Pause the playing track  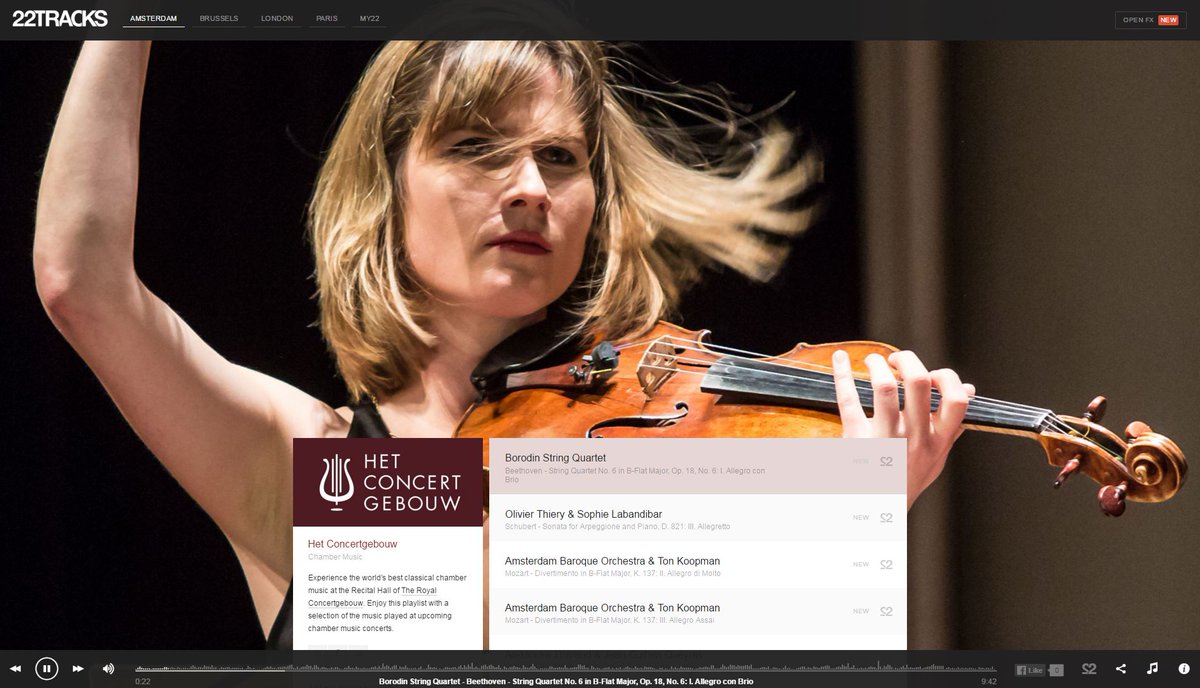(x=47, y=669)
